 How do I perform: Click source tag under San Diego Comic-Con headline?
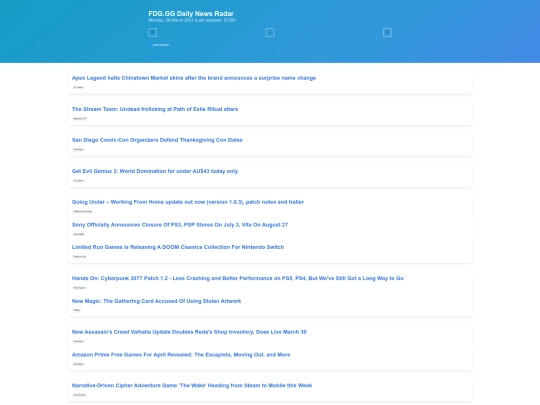[x=78, y=149]
